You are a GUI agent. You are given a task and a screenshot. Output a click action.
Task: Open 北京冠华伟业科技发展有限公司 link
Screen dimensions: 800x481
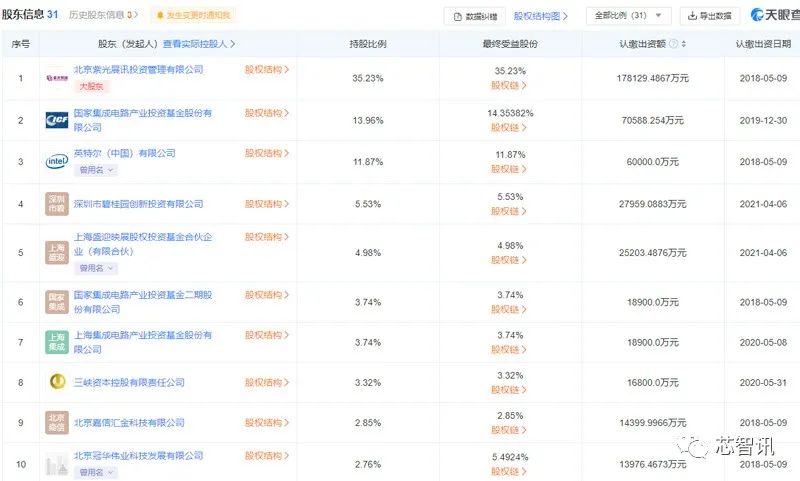click(x=138, y=455)
